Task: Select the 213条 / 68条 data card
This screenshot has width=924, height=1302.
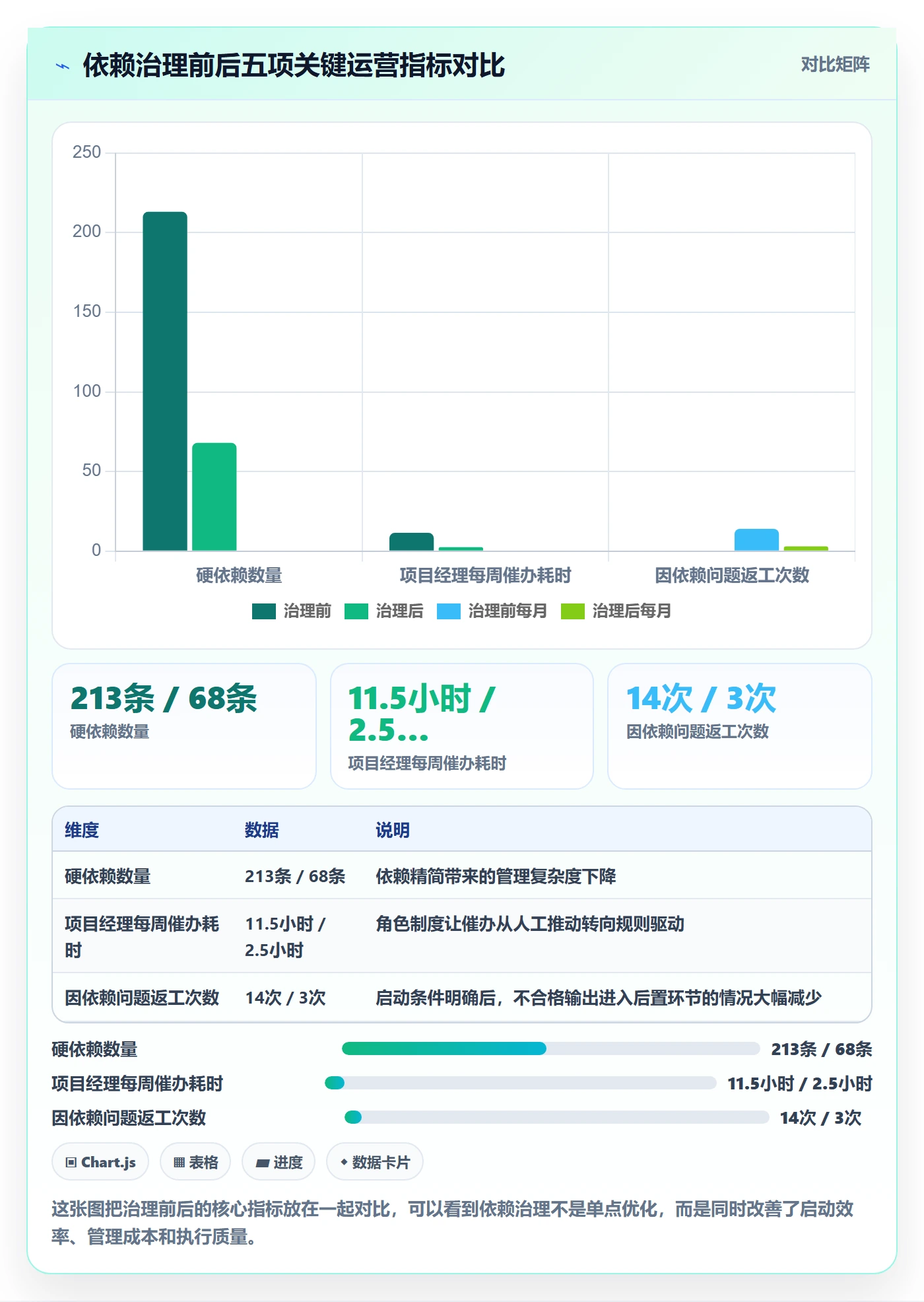Action: [184, 726]
